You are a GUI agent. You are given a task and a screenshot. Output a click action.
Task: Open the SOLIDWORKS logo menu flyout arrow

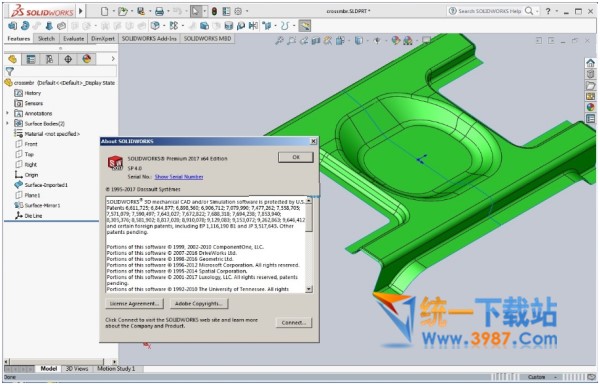coord(81,11)
